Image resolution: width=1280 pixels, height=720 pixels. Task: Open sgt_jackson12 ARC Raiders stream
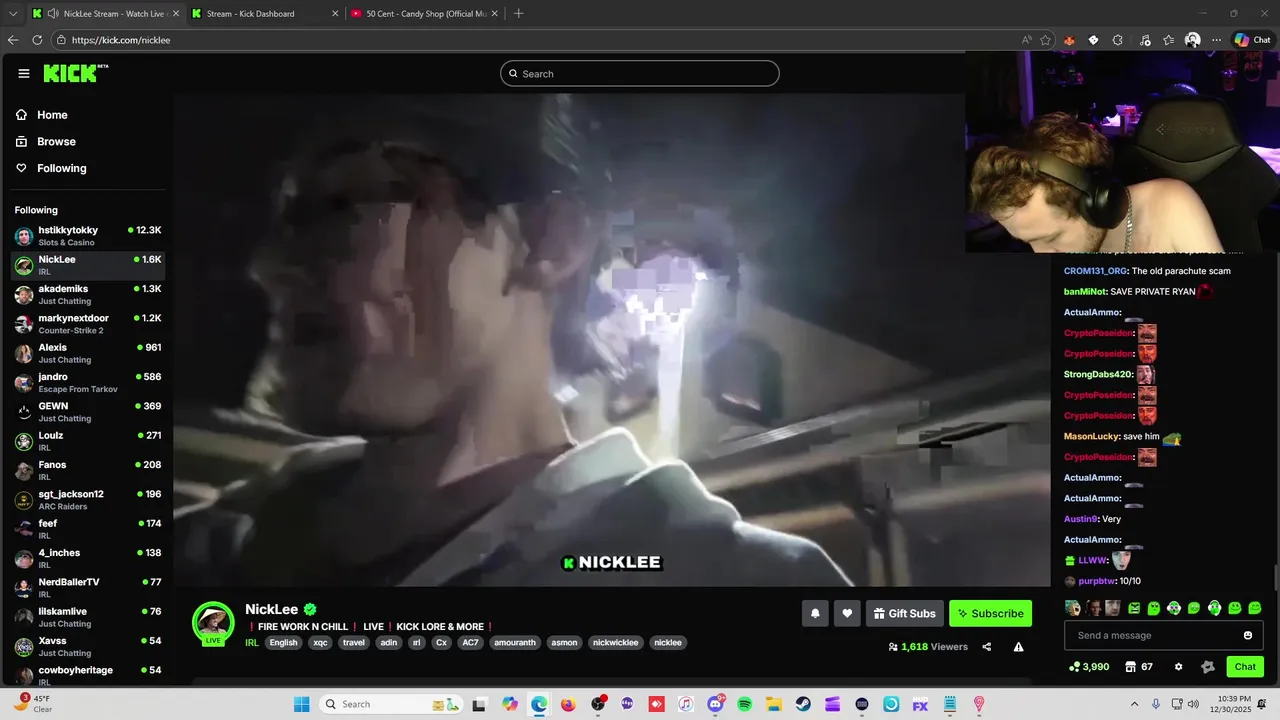tap(88, 500)
